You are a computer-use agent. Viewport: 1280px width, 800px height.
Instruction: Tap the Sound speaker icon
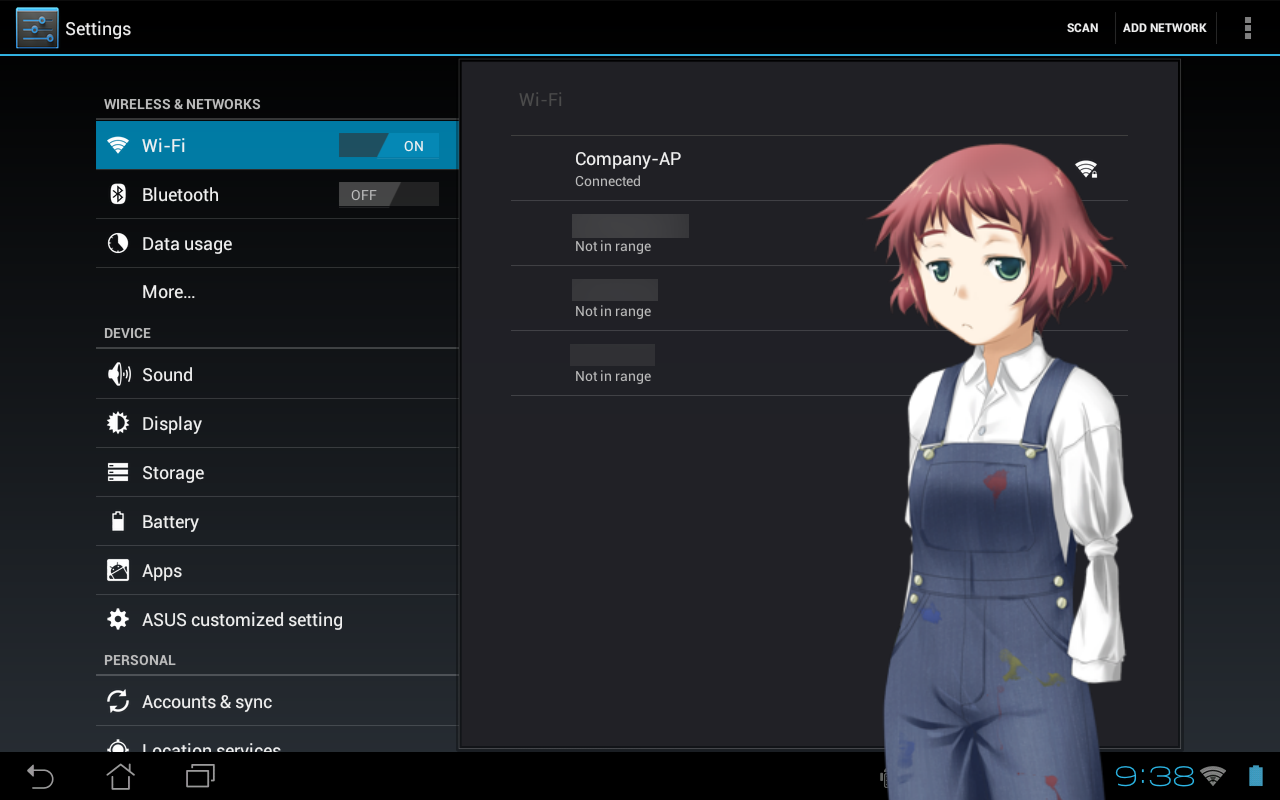[118, 374]
